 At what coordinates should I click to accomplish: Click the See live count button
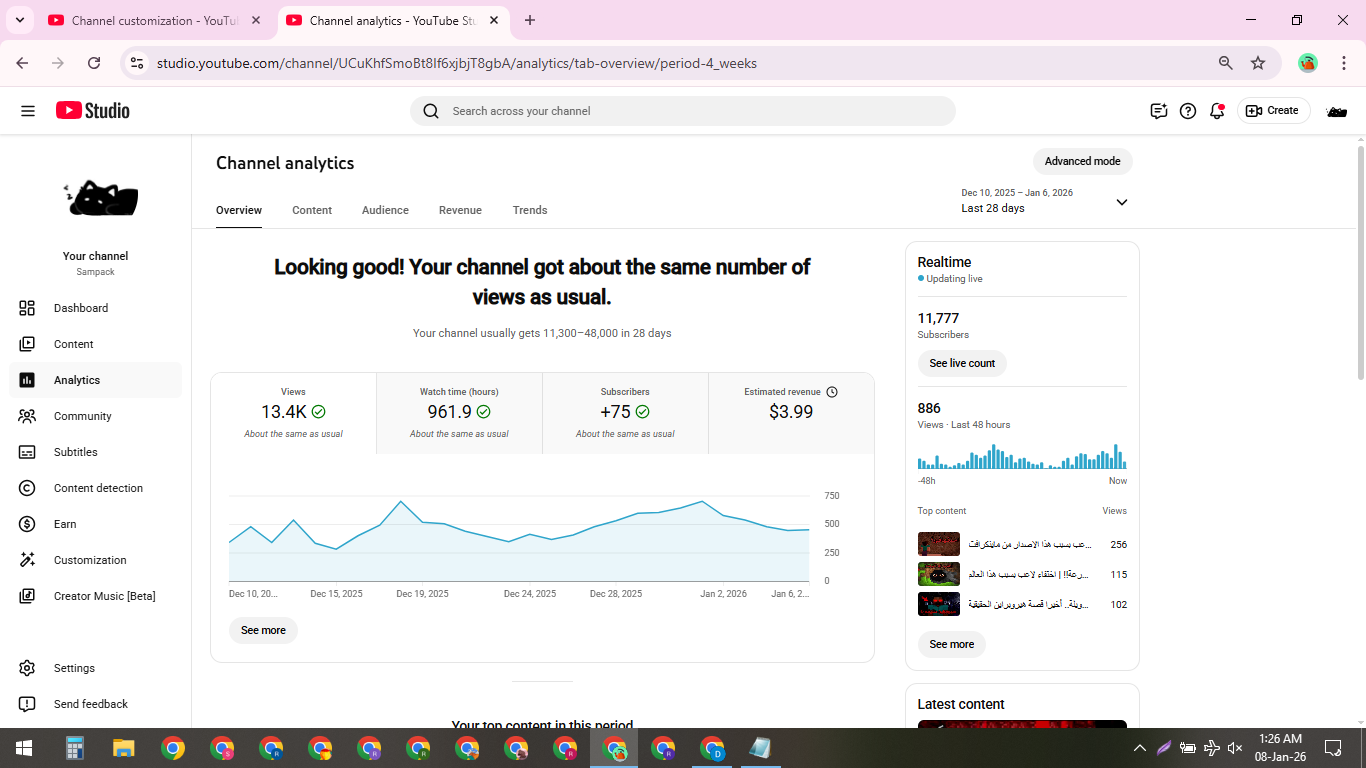(962, 363)
